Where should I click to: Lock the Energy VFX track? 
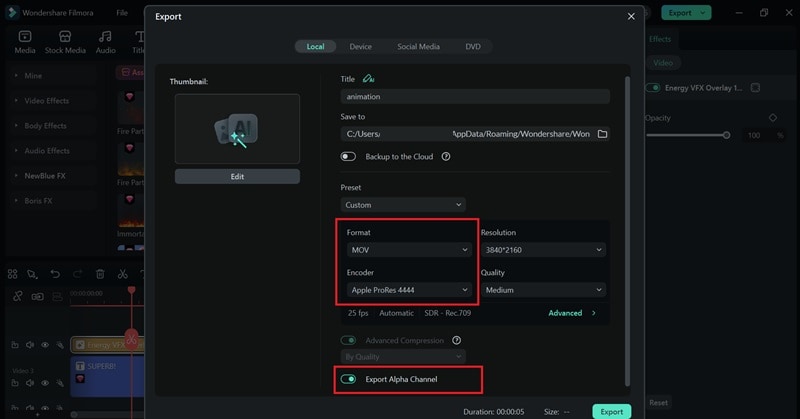pos(15,345)
